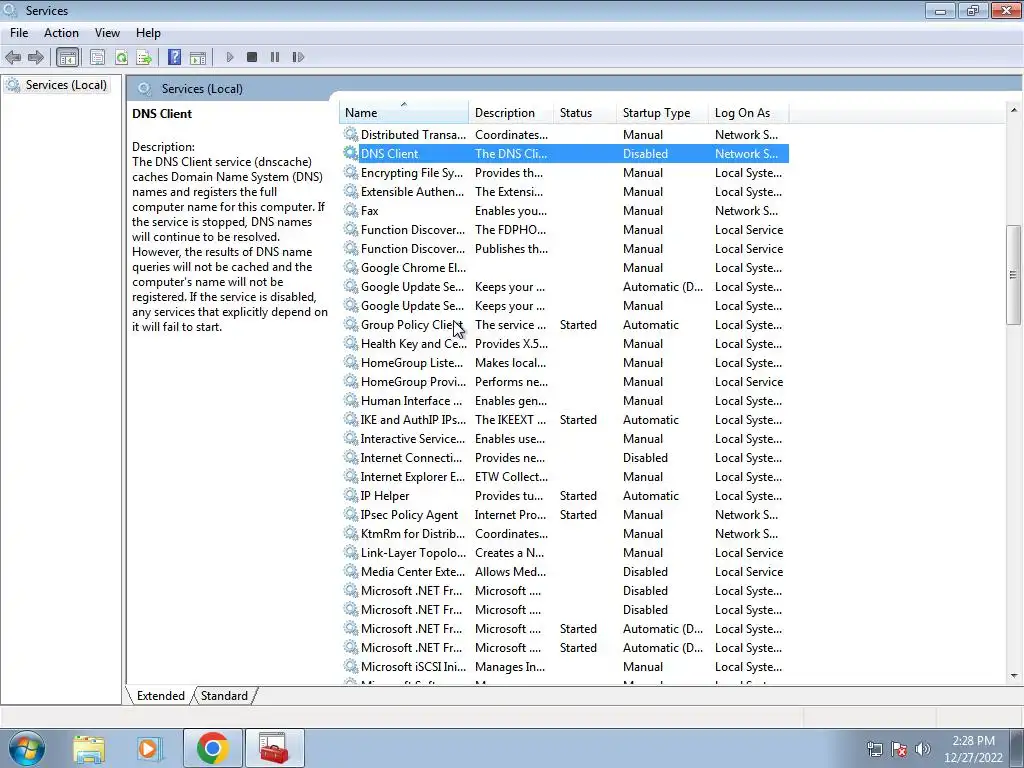Select the Extensible Authen... service
This screenshot has height=768, width=1024.
pyautogui.click(x=565, y=192)
